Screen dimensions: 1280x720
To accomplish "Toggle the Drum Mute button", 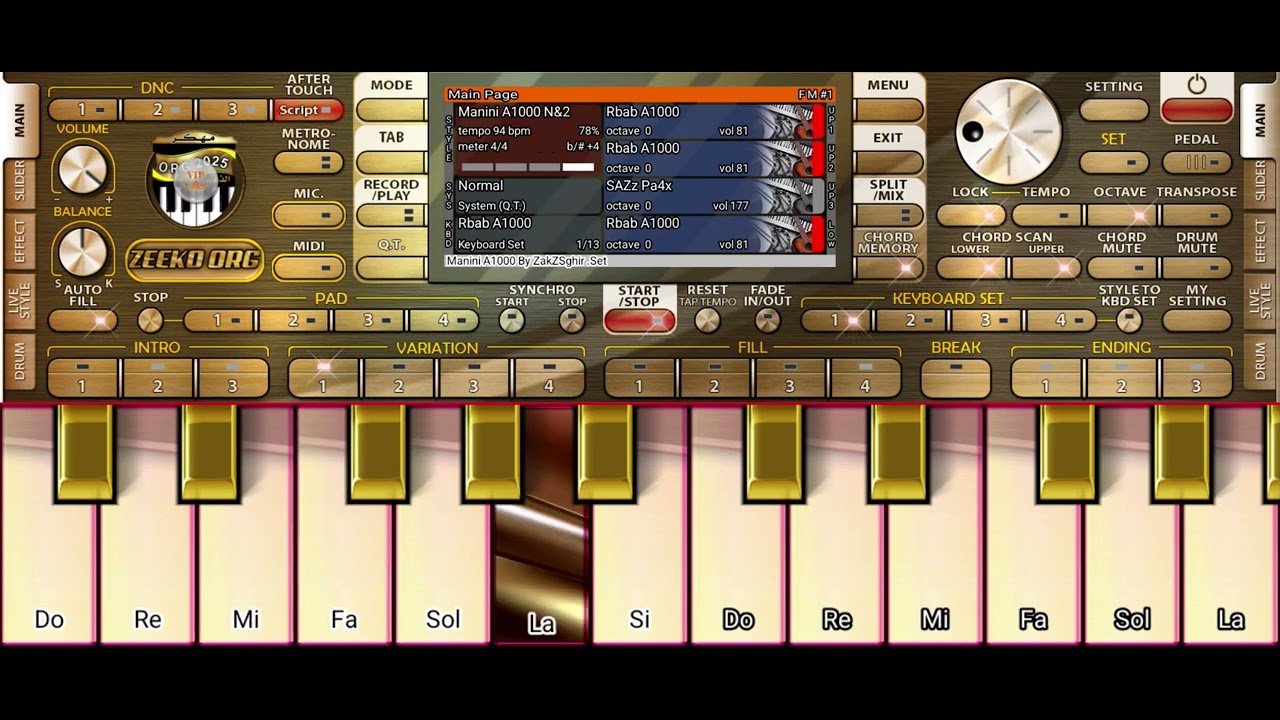I will tap(1197, 267).
